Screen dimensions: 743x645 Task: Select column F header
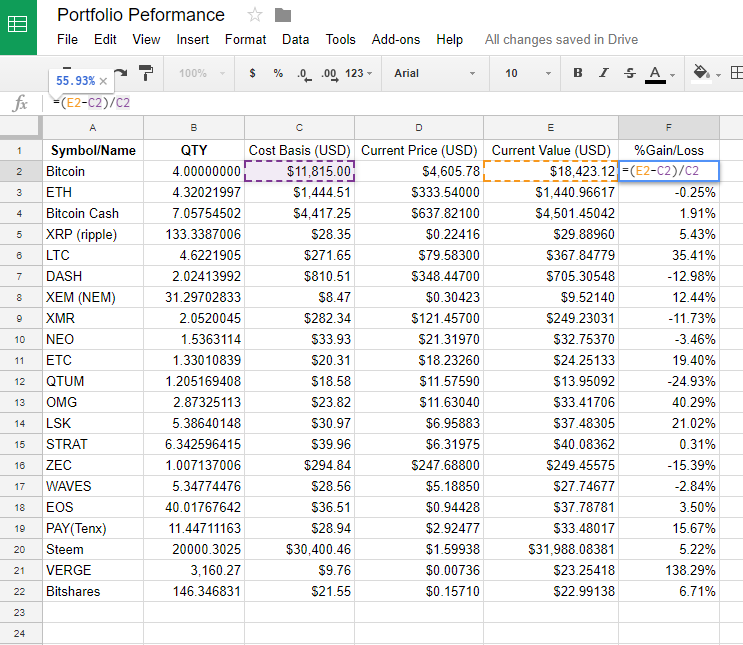tap(669, 127)
